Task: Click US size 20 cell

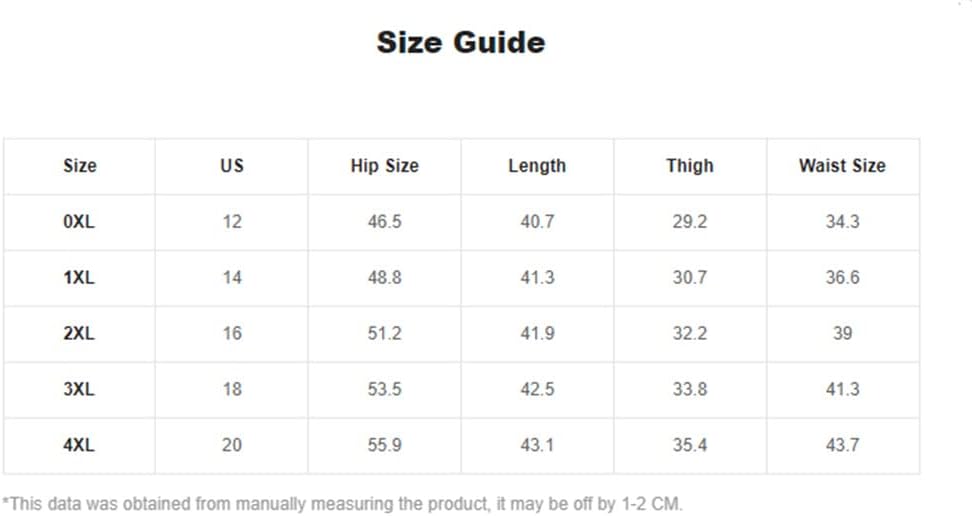Action: click(x=232, y=445)
